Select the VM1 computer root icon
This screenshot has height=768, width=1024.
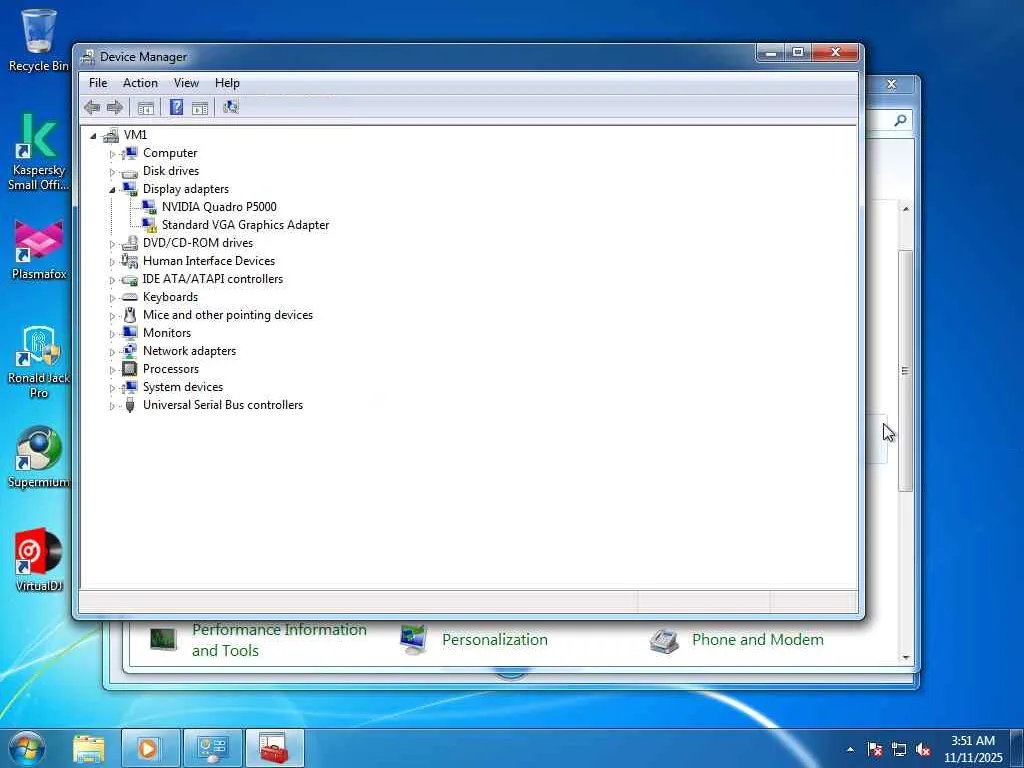(x=111, y=135)
